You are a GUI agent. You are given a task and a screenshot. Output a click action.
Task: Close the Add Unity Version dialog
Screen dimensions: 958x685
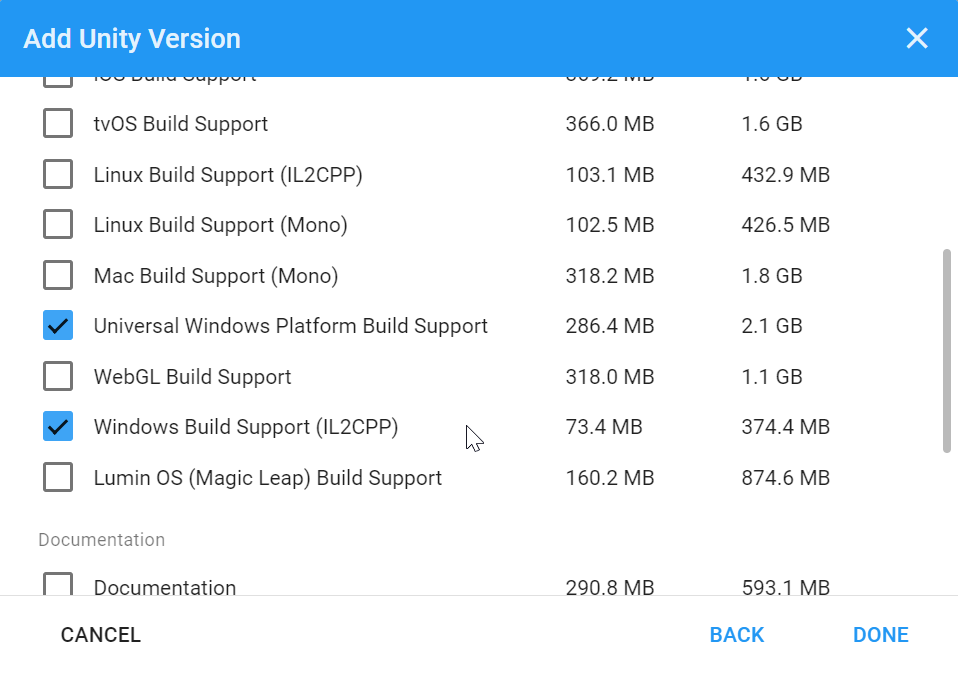point(916,38)
